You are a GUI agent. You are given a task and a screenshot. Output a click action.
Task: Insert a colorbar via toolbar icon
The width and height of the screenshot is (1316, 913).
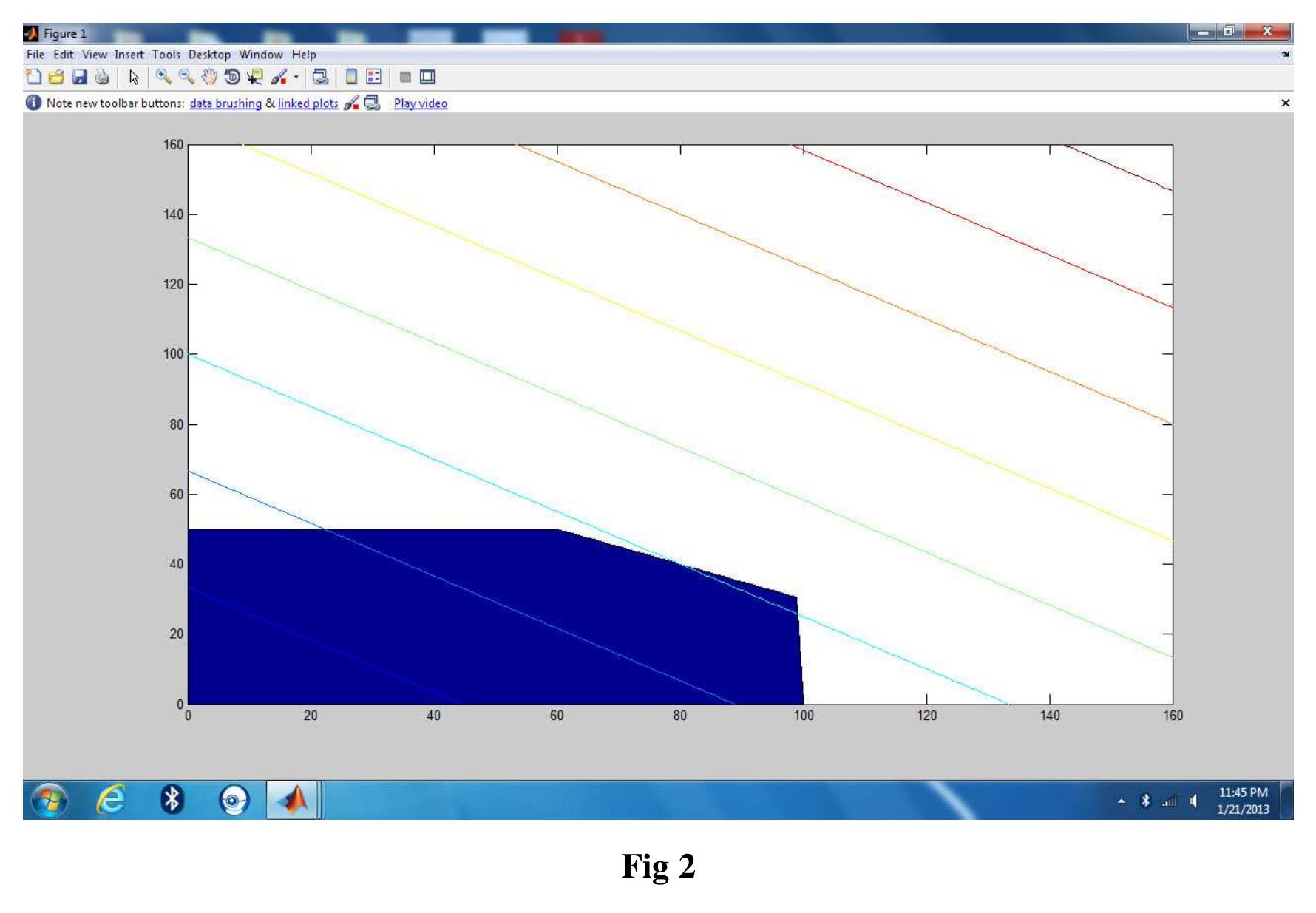tap(352, 77)
